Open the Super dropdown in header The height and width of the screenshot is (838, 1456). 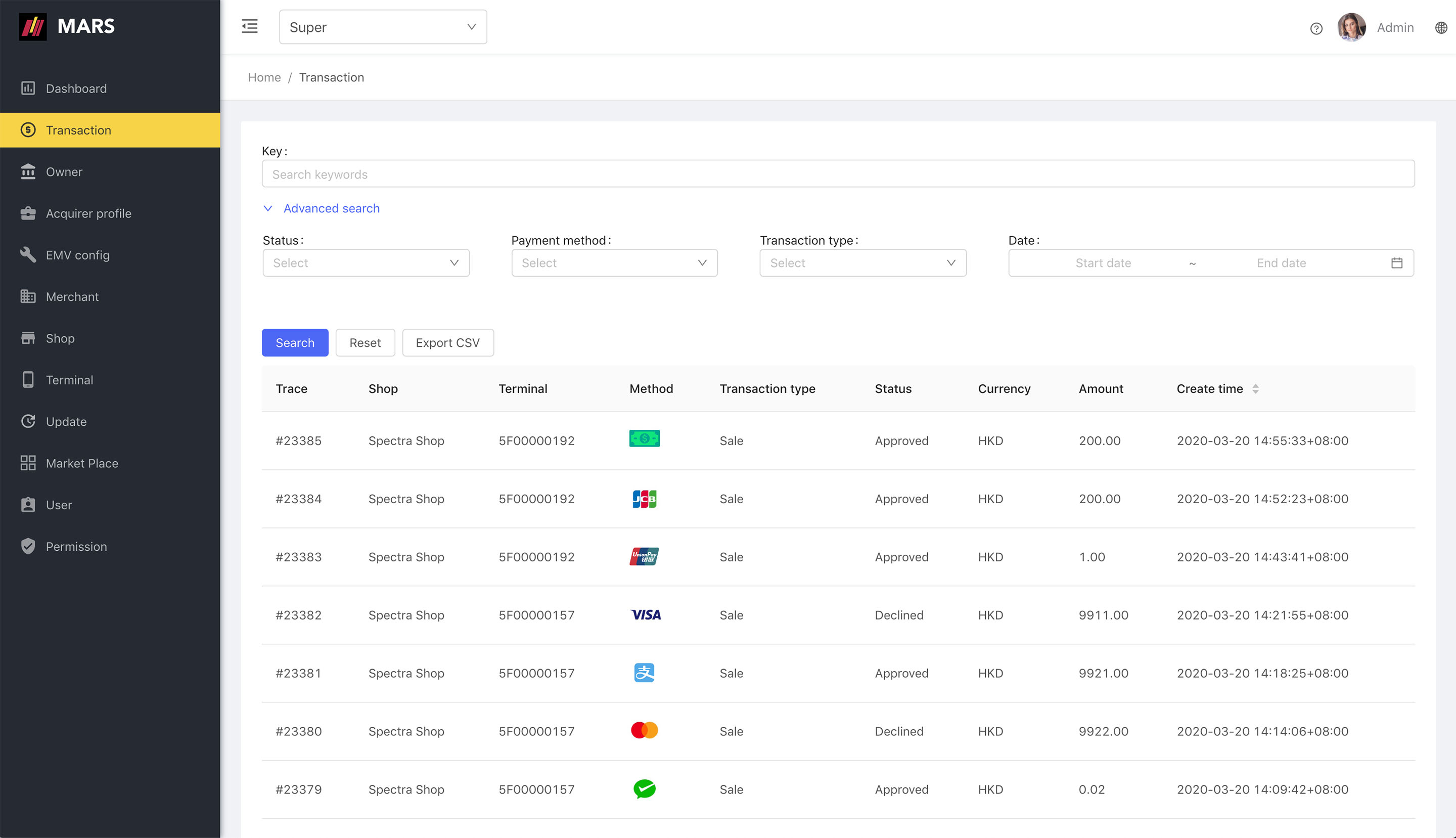tap(383, 27)
